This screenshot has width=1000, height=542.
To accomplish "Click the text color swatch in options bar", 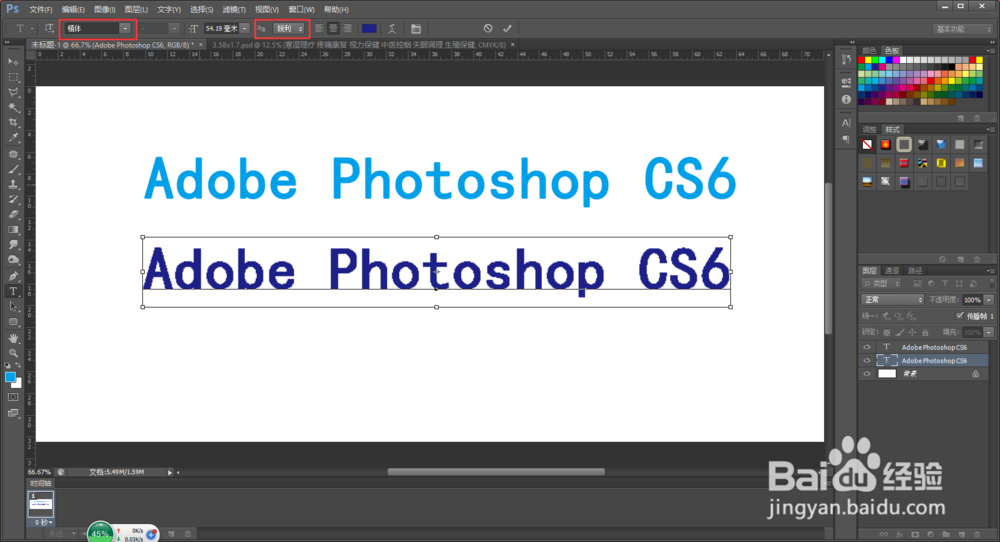I will coord(369,29).
